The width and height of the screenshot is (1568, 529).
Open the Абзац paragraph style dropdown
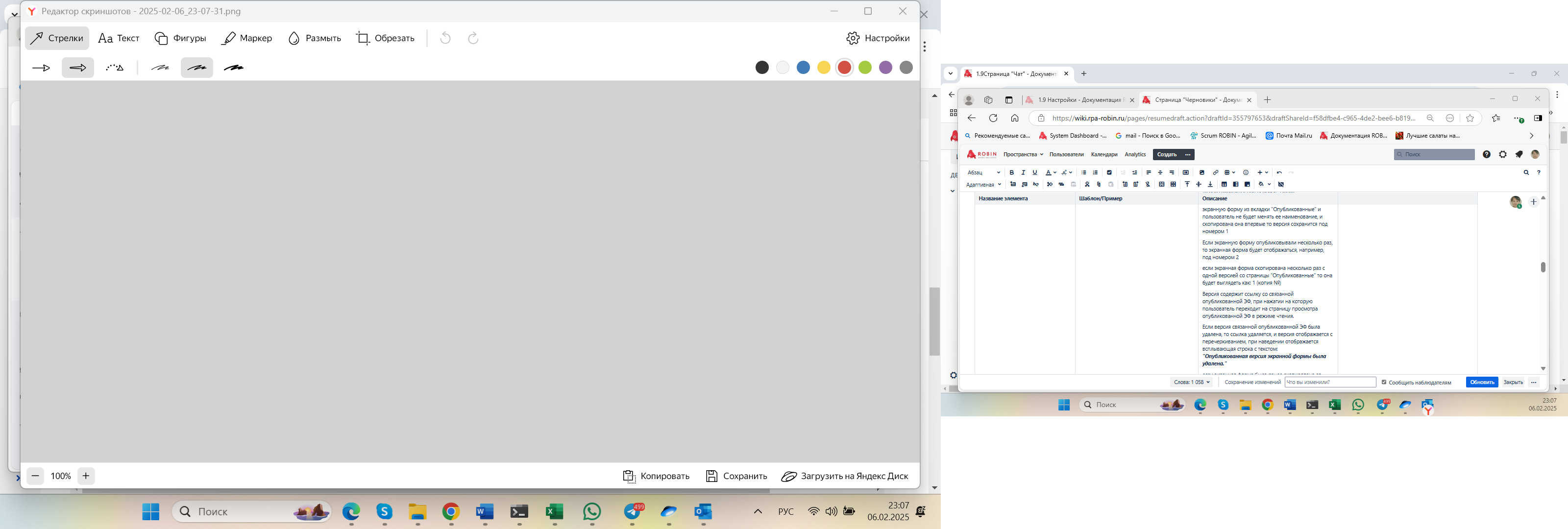(983, 173)
